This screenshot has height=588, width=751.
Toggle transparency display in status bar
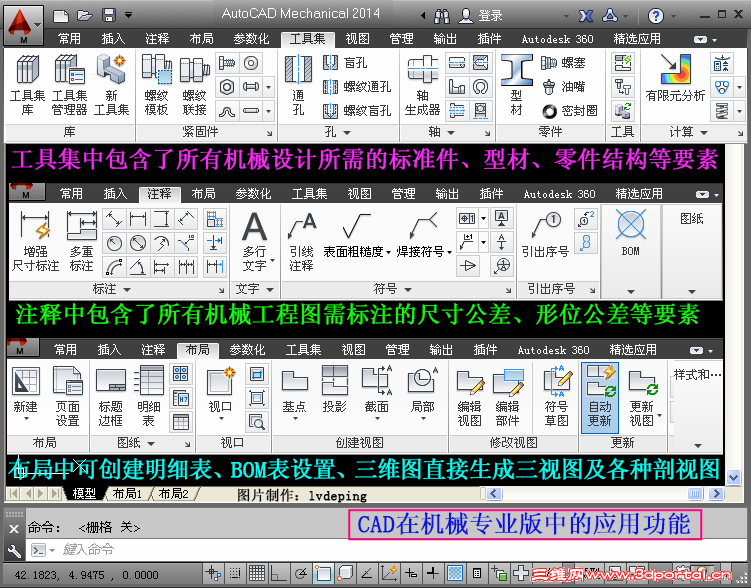[455, 573]
